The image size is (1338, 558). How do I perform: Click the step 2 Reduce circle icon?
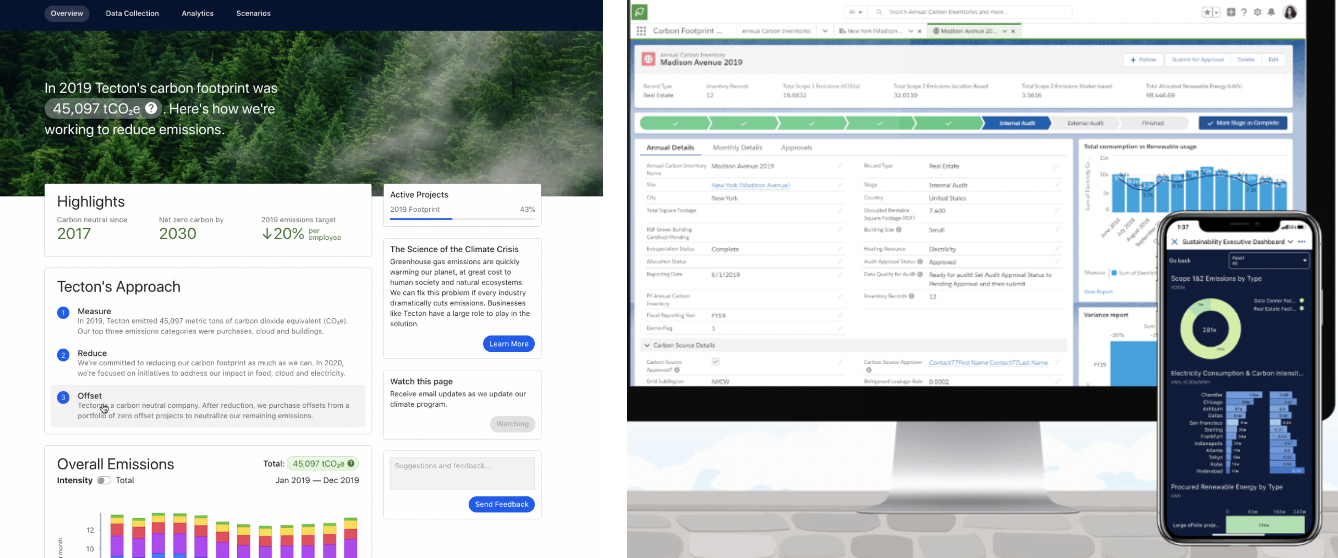click(63, 355)
